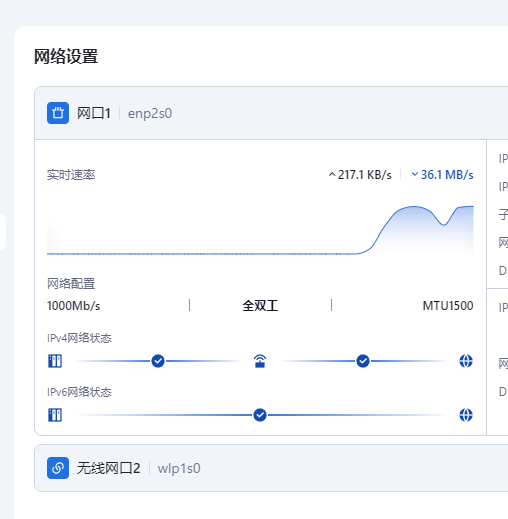Click the wireless link icon for 无线网口2
Image resolution: width=508 pixels, height=519 pixels.
point(58,468)
